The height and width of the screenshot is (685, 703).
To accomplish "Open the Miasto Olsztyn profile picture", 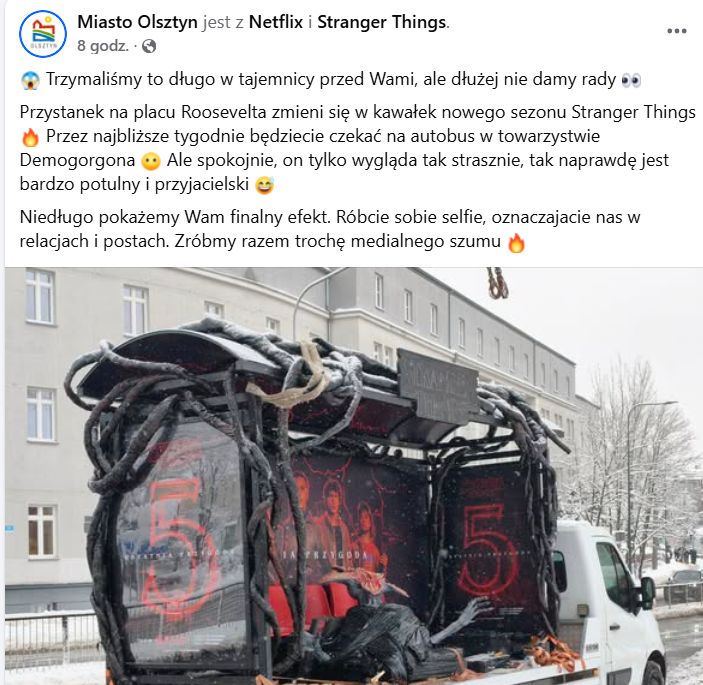I will (x=43, y=34).
